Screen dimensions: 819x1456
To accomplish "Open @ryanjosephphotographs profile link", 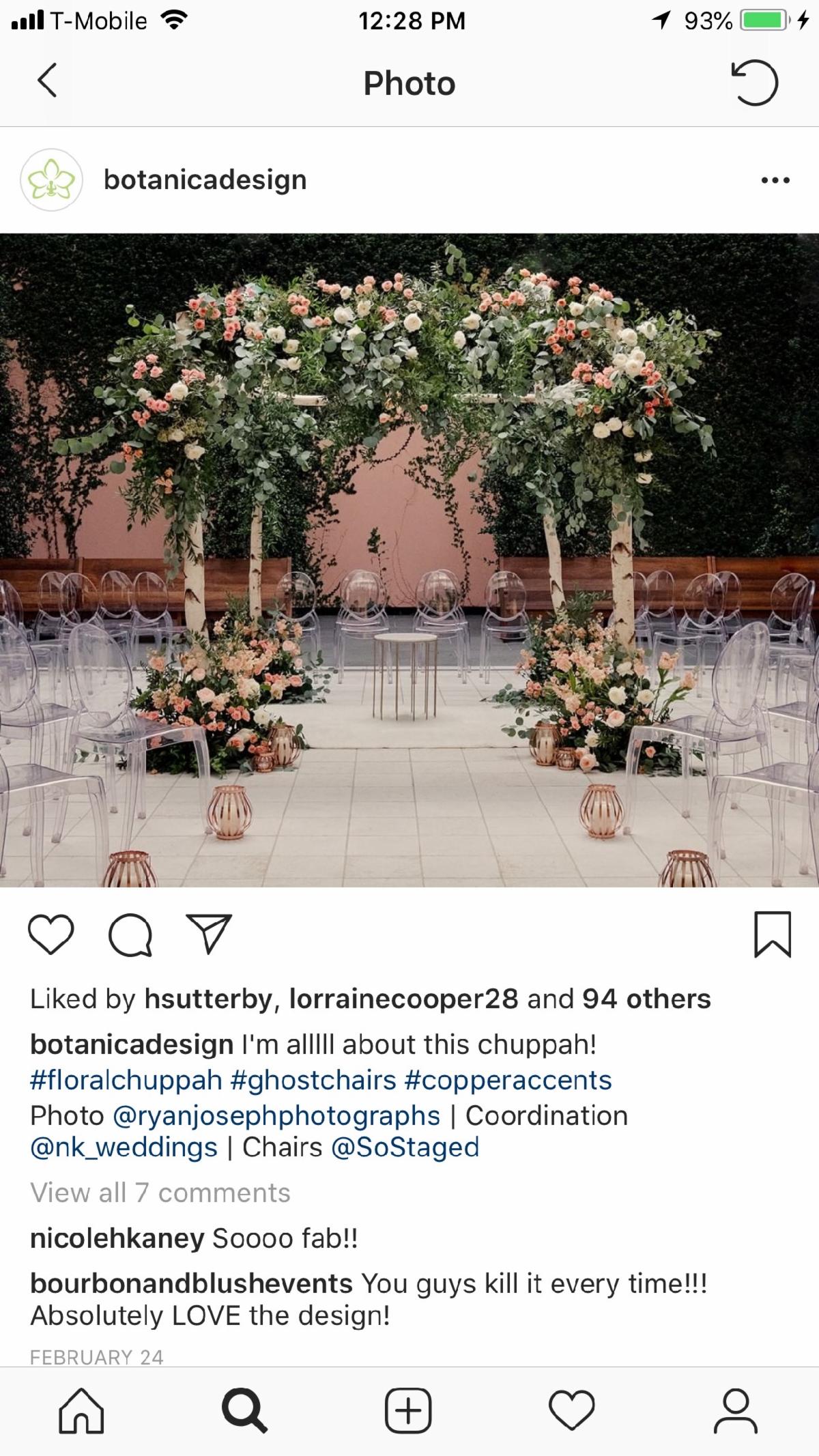I will pos(276,1116).
